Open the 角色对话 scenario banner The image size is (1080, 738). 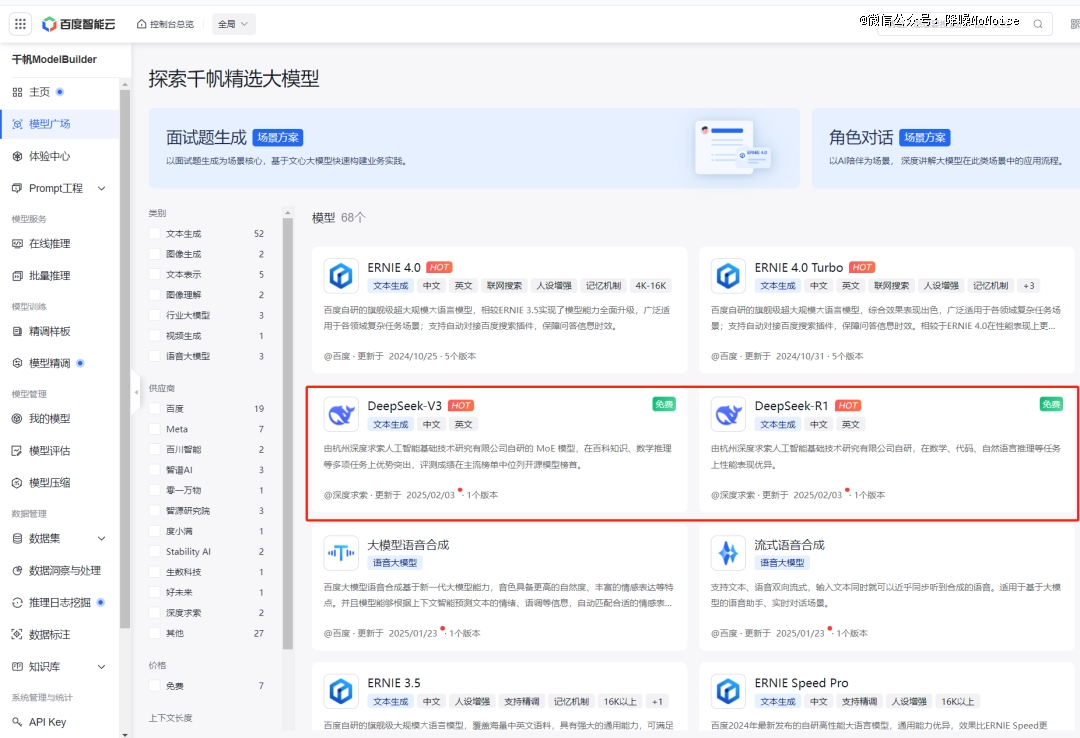(946, 148)
